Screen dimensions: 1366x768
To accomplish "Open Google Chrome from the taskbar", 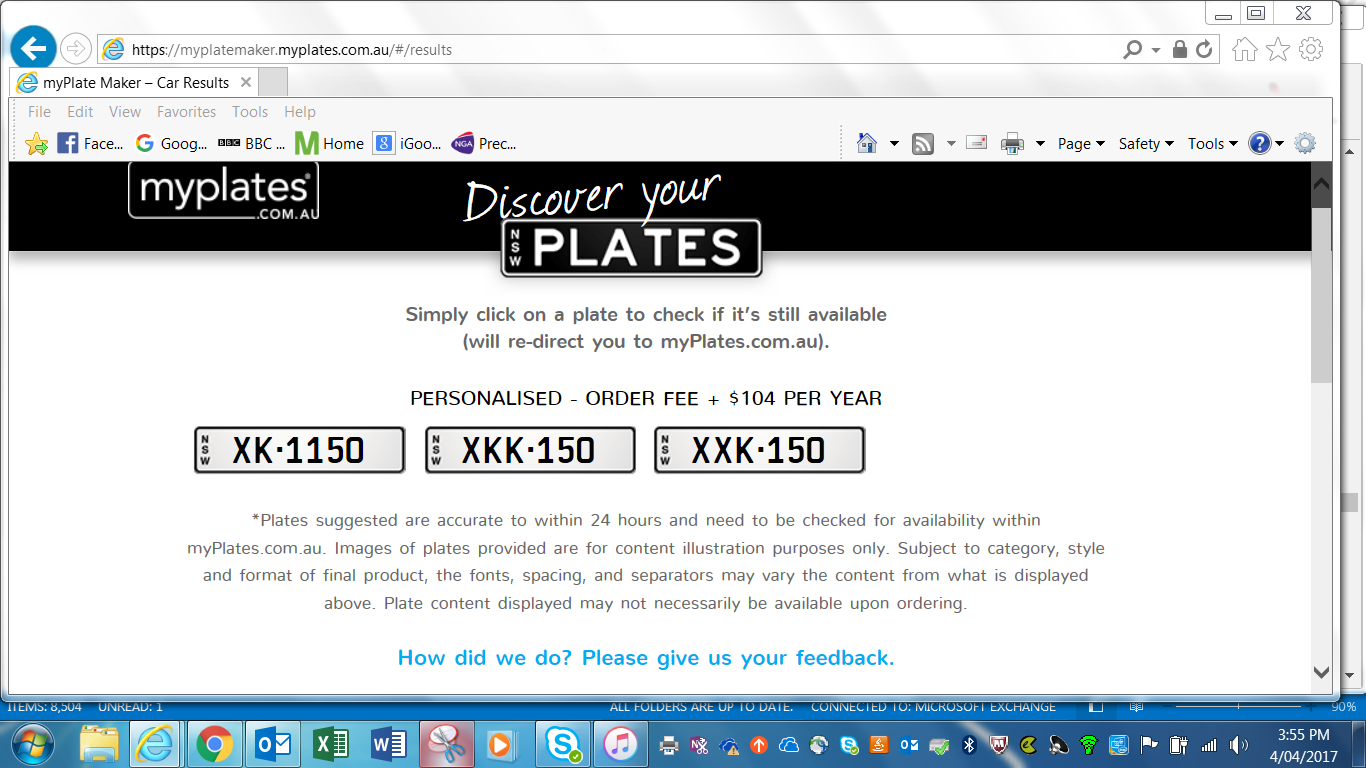I will 214,744.
